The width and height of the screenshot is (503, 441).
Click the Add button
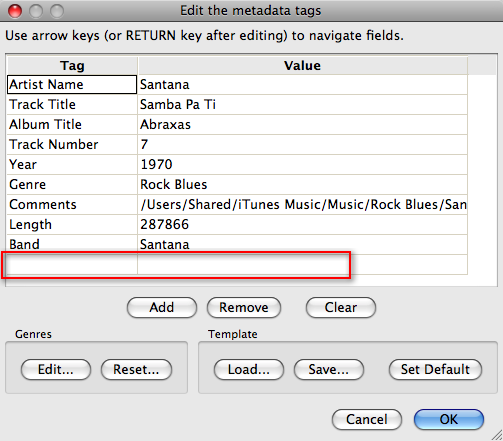162,307
